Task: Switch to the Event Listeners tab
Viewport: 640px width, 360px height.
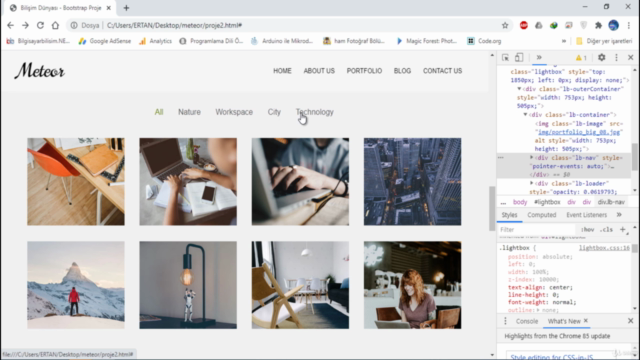Action: point(586,215)
